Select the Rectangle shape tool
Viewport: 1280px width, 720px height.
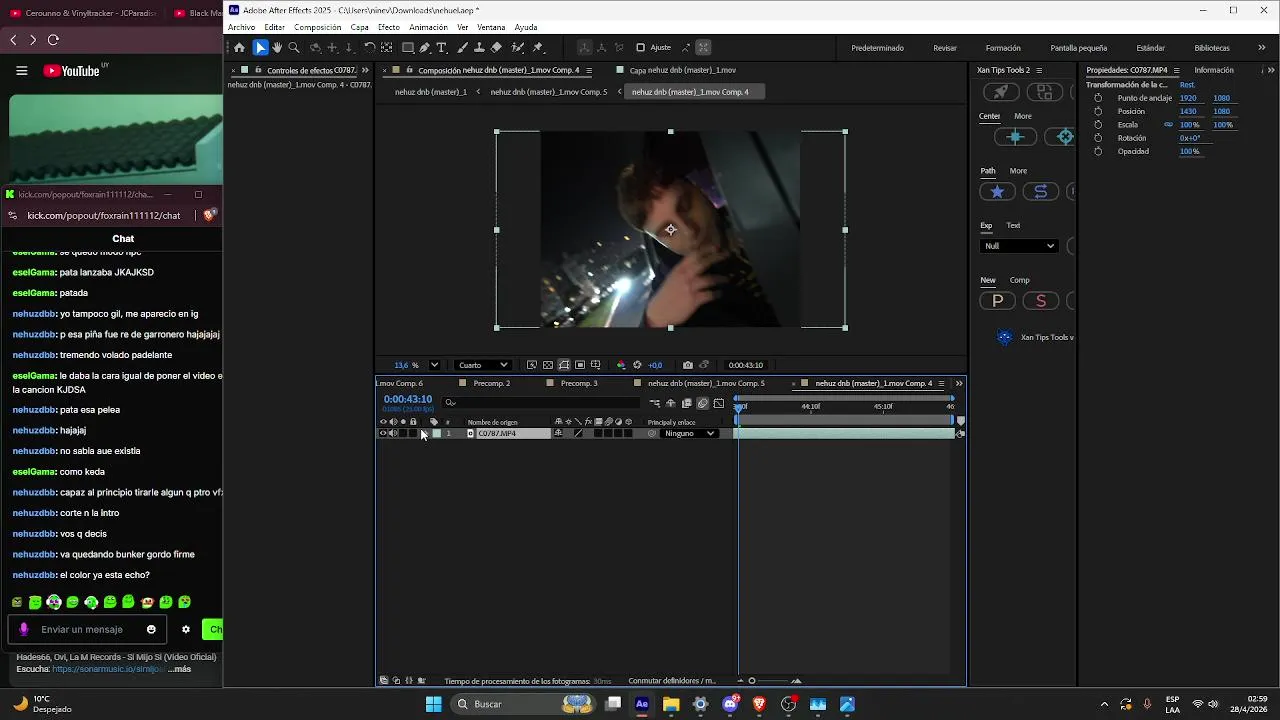point(408,47)
